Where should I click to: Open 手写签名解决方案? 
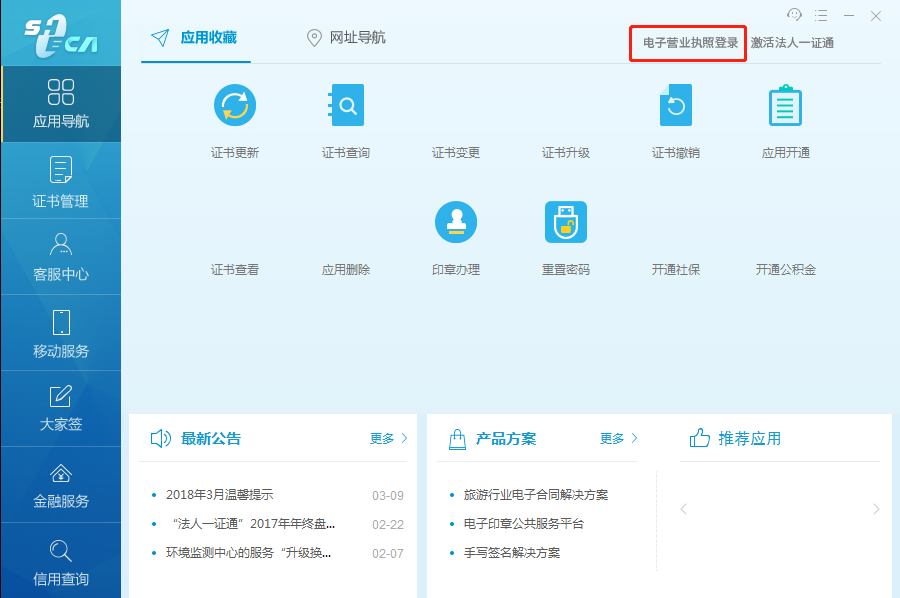pyautogui.click(x=511, y=553)
